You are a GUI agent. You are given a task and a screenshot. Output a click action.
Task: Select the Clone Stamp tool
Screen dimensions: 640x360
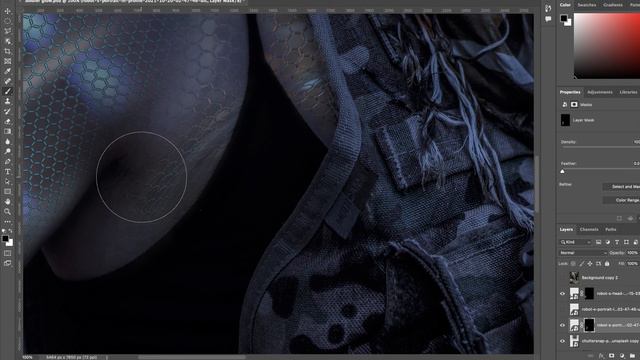tap(7, 101)
